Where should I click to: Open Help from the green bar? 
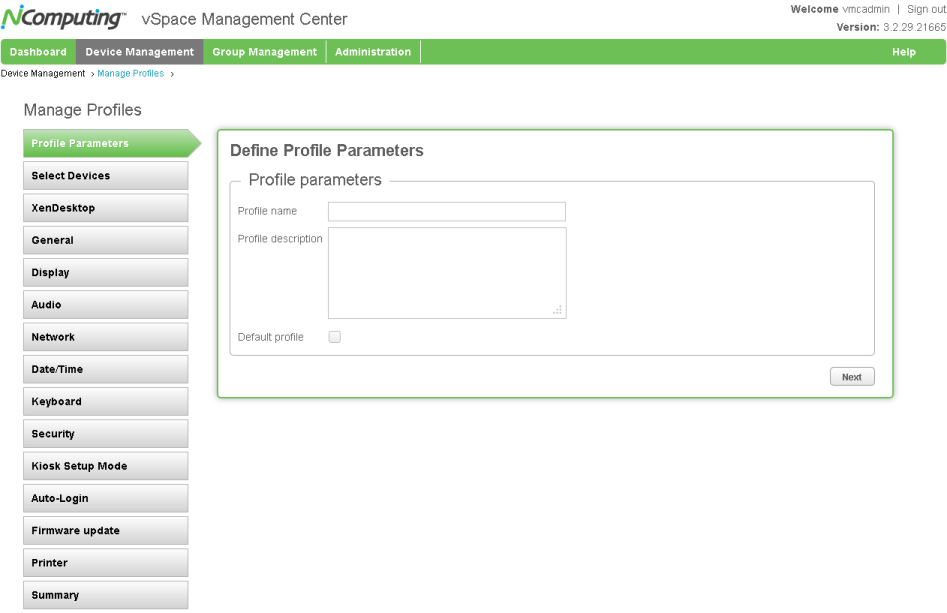point(904,52)
